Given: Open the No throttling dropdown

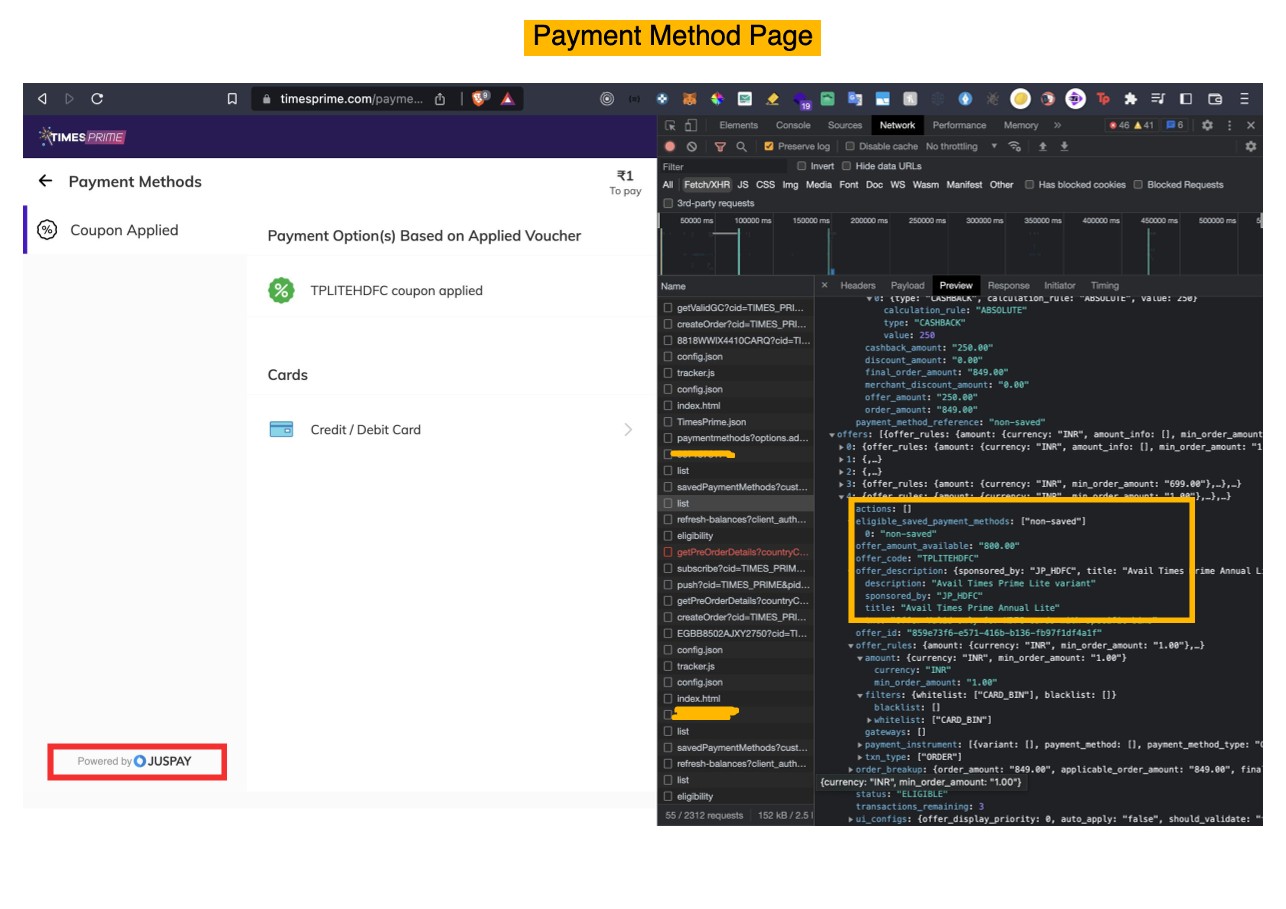Looking at the screenshot, I should click(961, 146).
